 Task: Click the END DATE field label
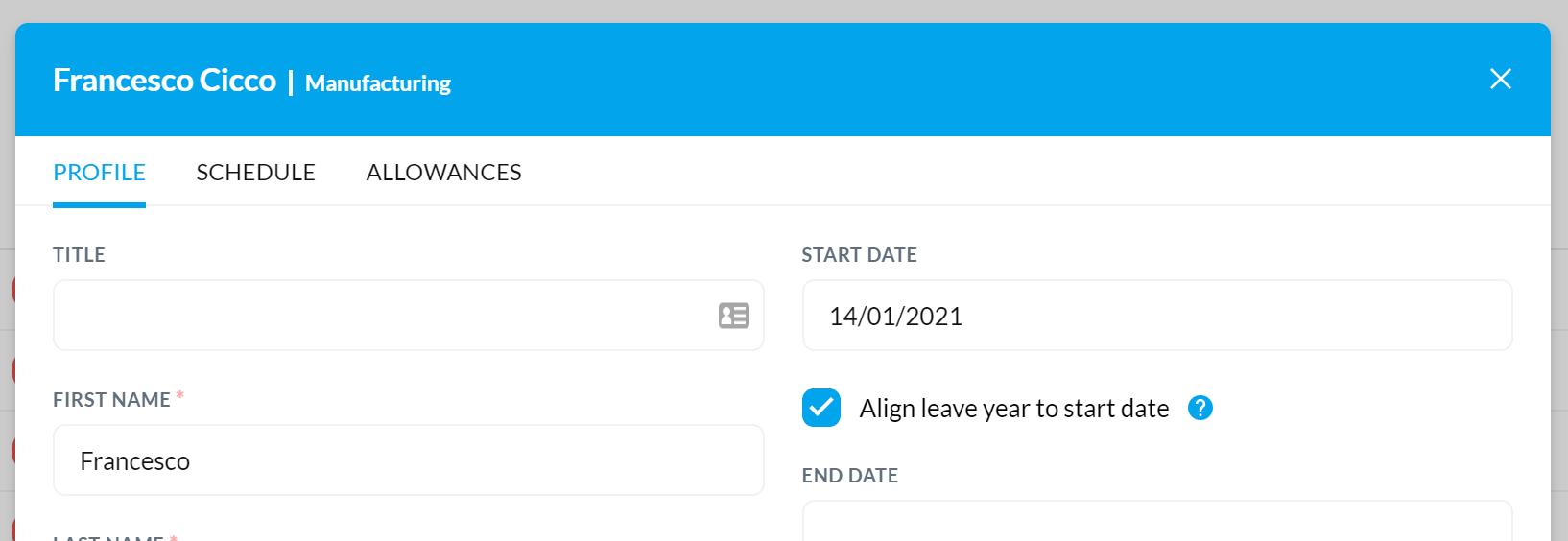pyautogui.click(x=850, y=476)
